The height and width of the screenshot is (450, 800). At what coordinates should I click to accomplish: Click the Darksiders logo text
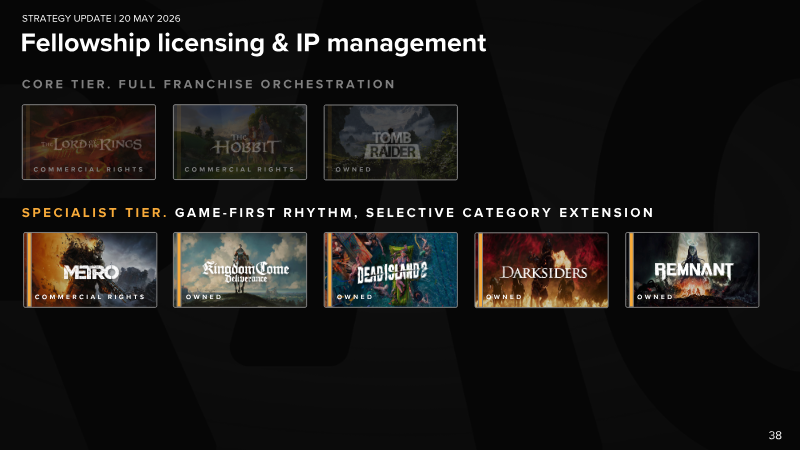click(x=543, y=273)
